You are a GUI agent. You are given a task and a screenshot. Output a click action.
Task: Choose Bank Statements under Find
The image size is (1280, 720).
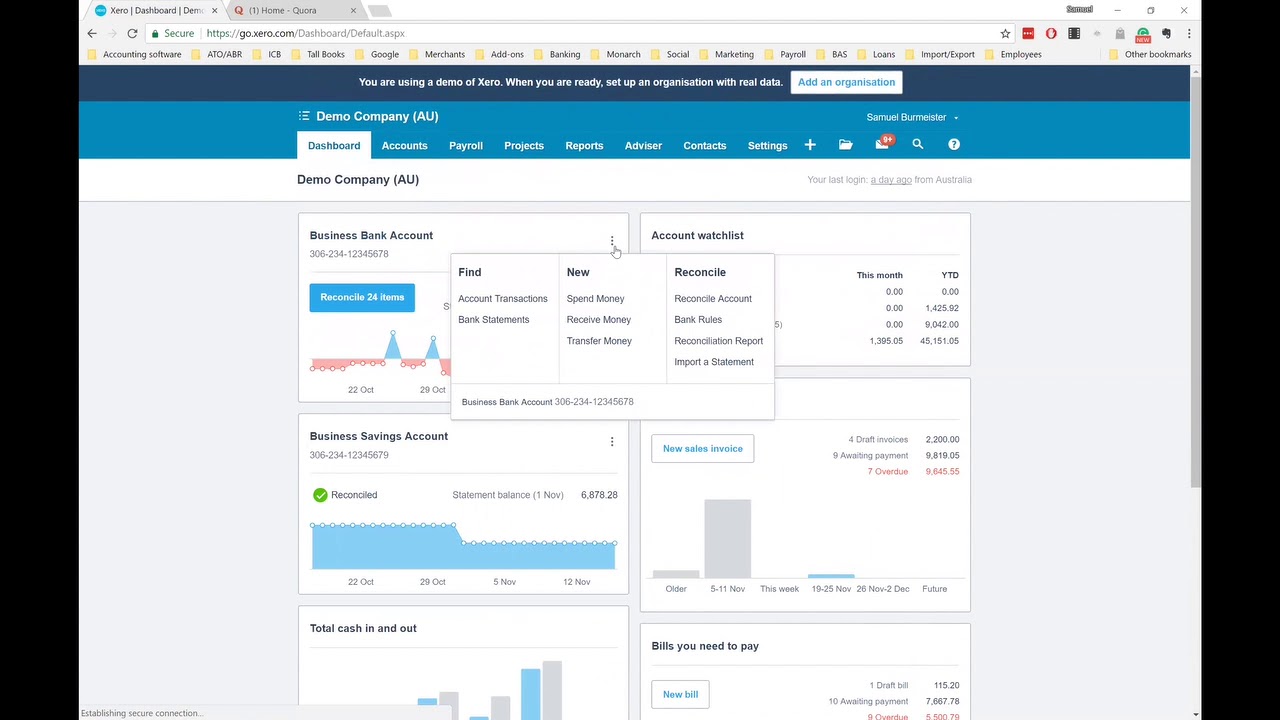[x=494, y=320]
